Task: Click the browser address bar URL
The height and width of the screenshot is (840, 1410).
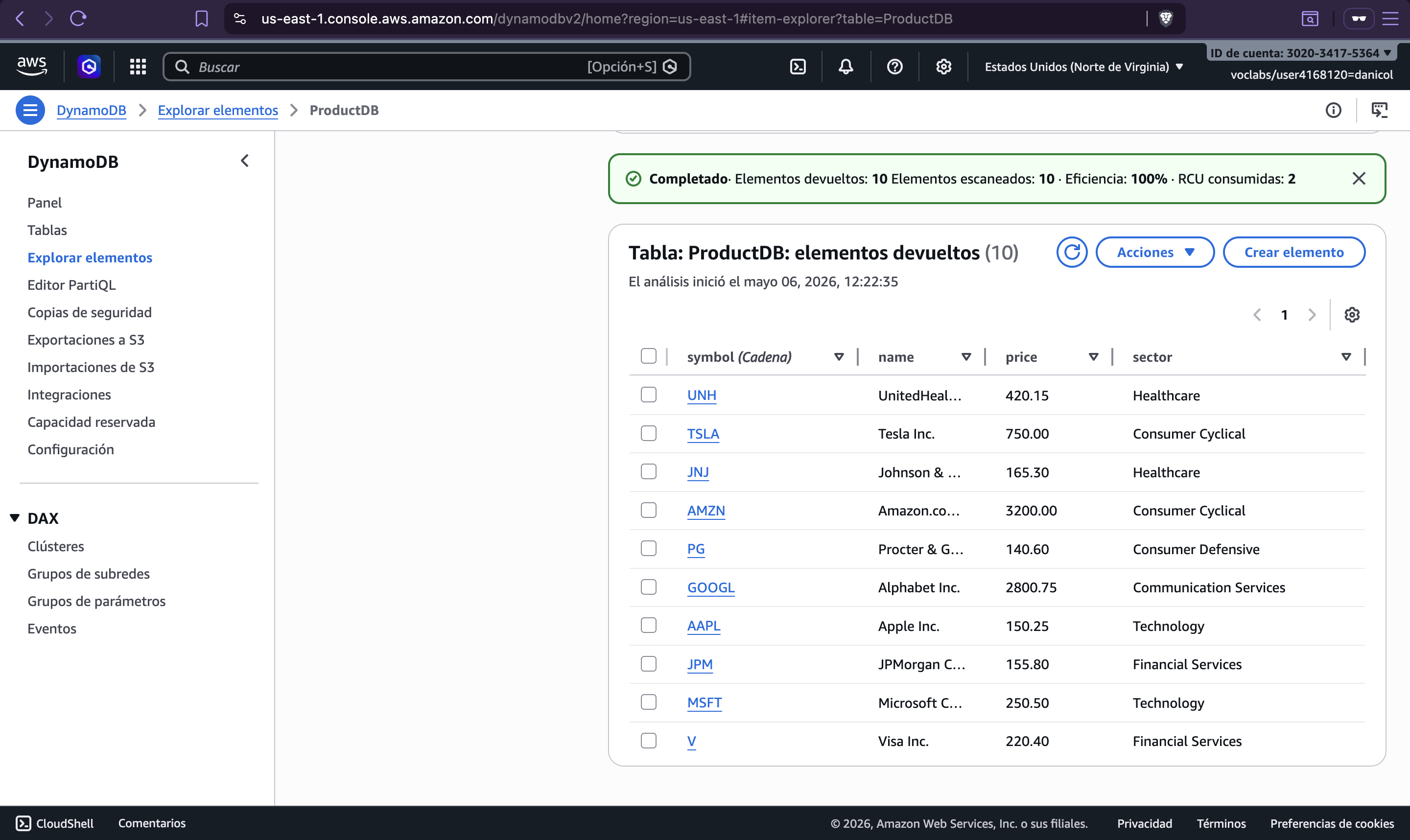Action: pyautogui.click(x=606, y=19)
